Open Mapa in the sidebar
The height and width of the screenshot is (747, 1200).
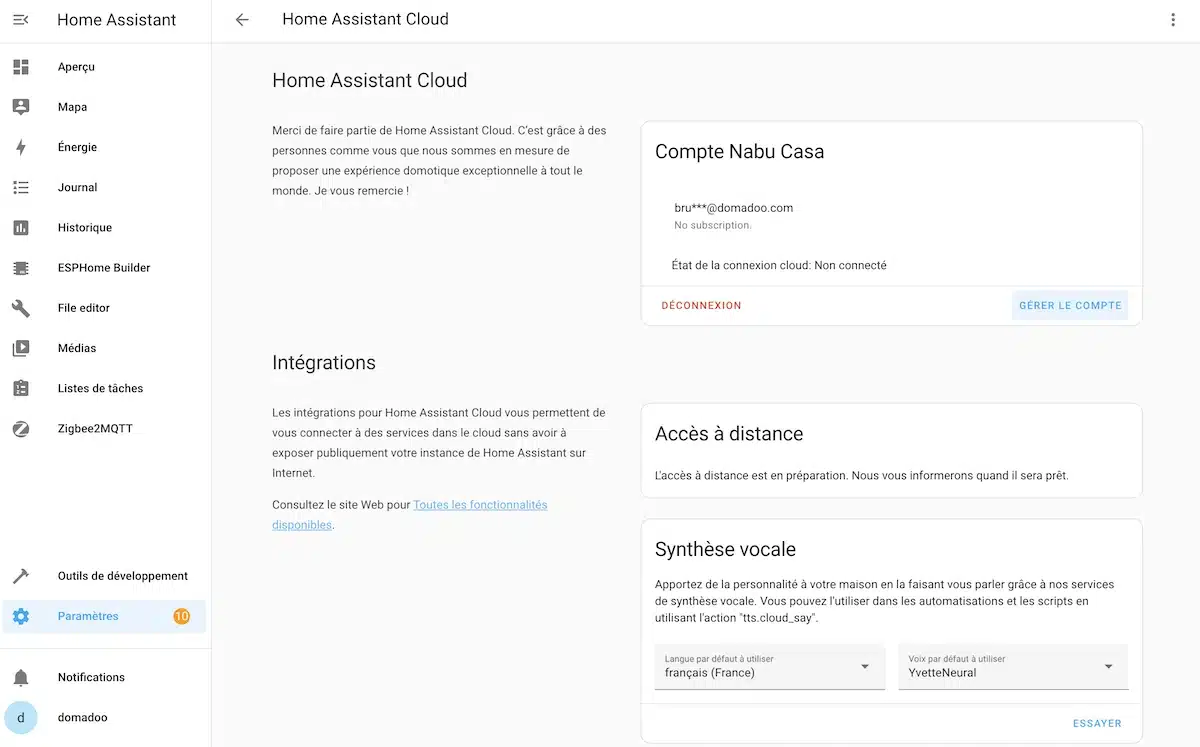coord(105,107)
